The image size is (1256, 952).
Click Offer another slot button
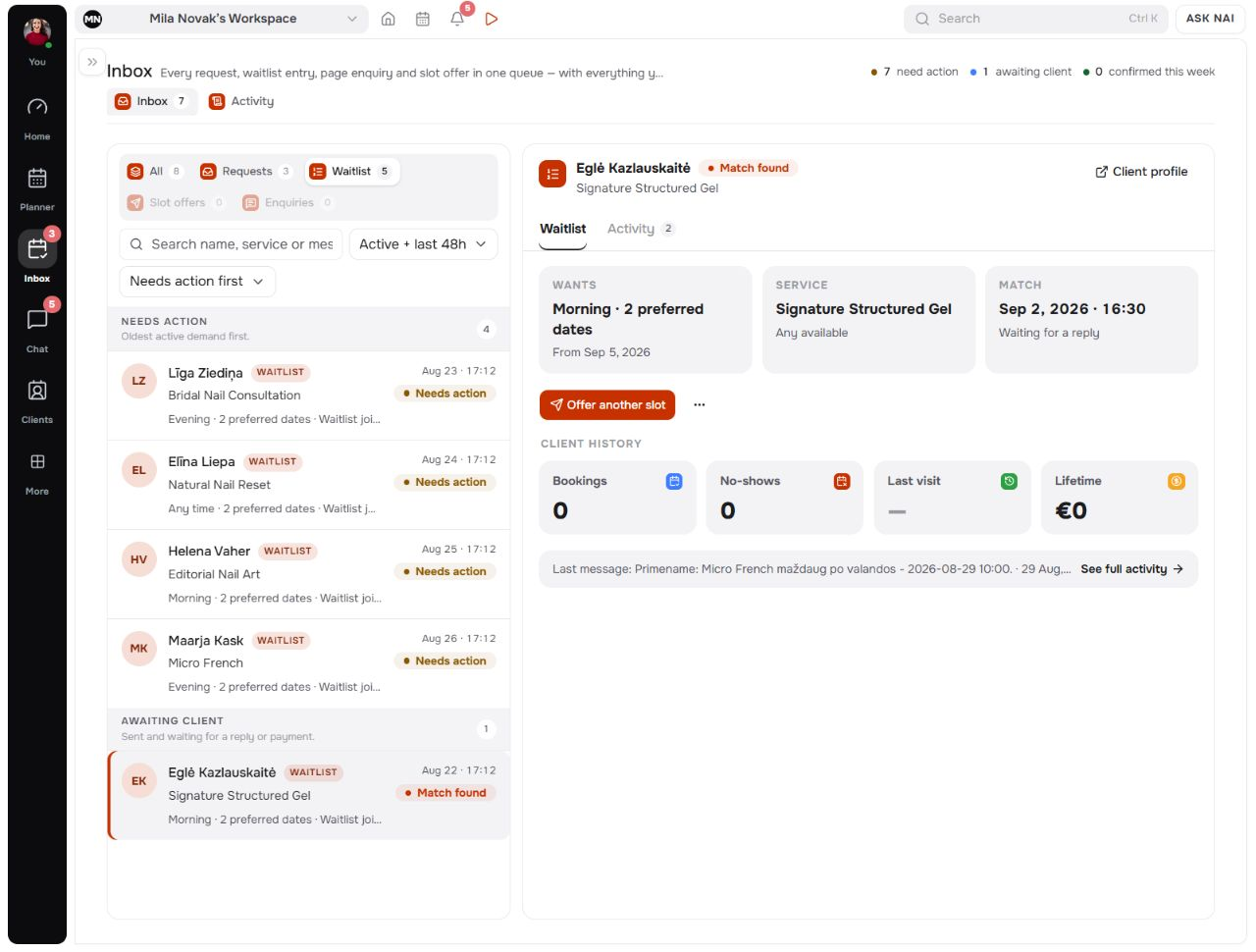tap(607, 404)
